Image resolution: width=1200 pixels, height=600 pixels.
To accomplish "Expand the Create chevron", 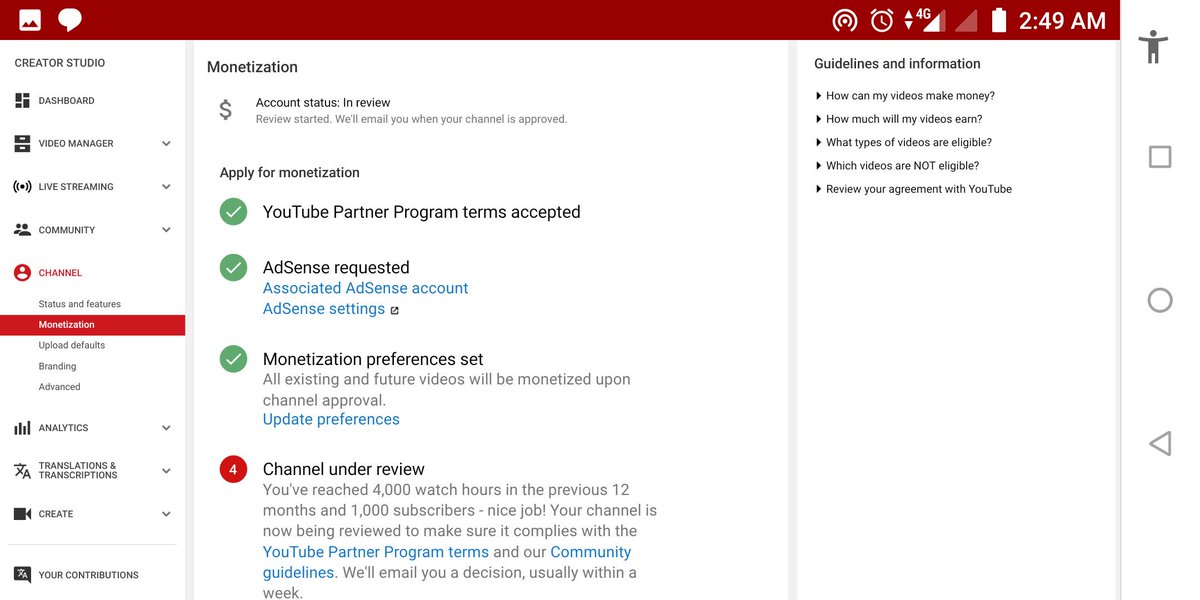I will tap(166, 514).
